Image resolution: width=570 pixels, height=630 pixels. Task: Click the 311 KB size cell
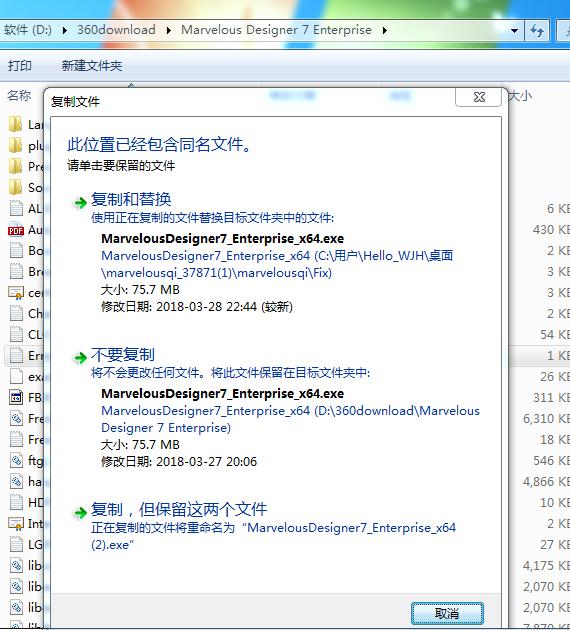(x=551, y=397)
